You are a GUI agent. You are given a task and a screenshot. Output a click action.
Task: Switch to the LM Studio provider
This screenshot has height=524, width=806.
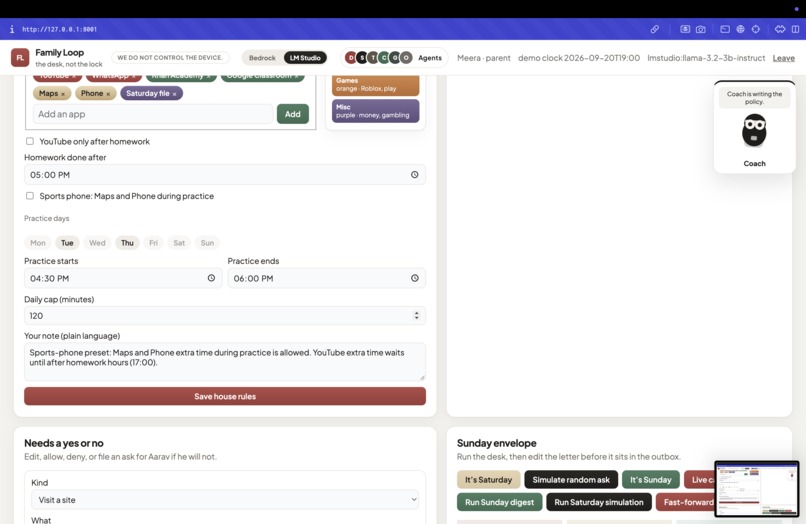pos(305,58)
